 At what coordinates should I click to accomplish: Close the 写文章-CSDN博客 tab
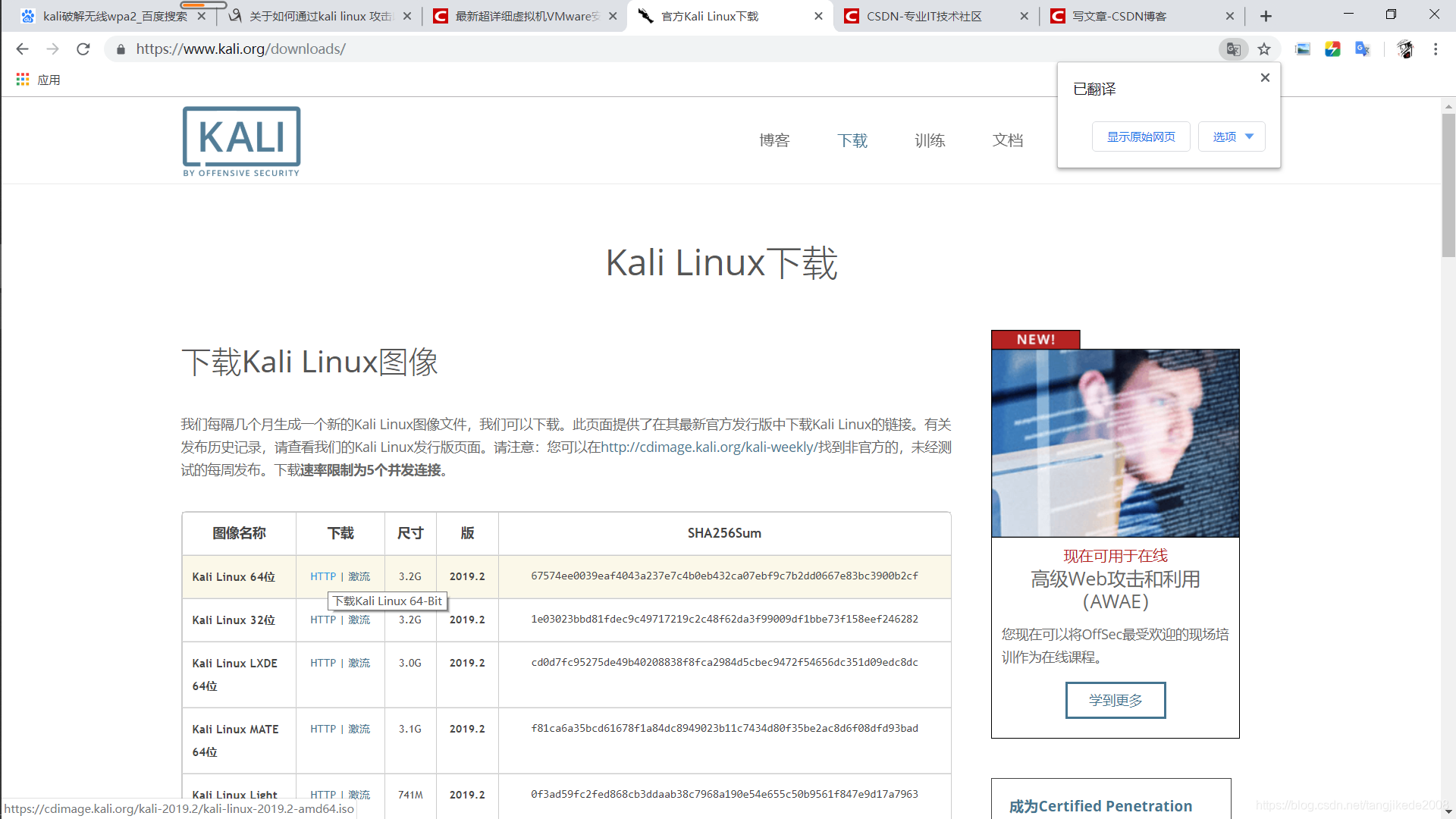(1230, 16)
